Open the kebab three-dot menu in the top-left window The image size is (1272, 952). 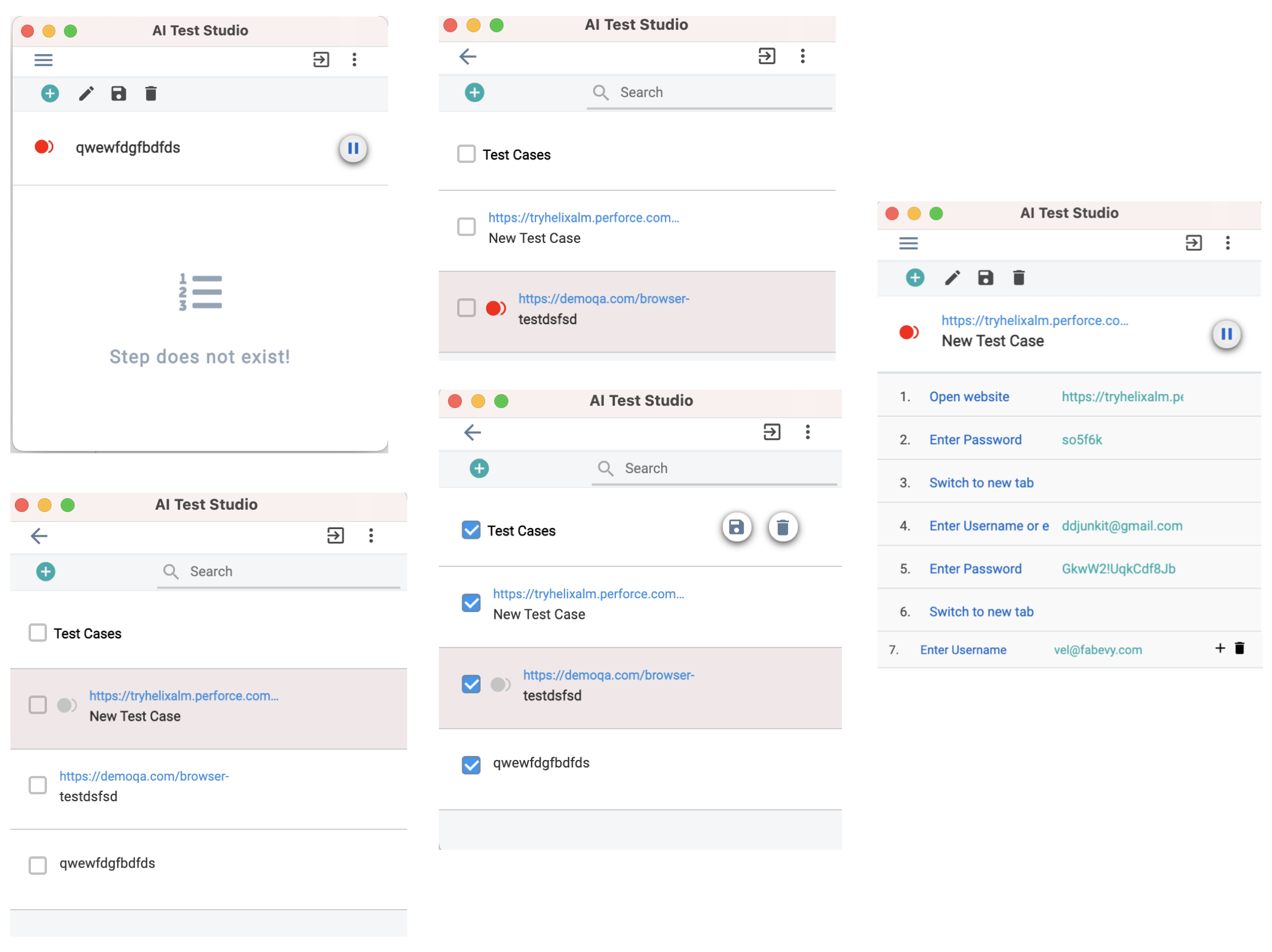(x=354, y=59)
